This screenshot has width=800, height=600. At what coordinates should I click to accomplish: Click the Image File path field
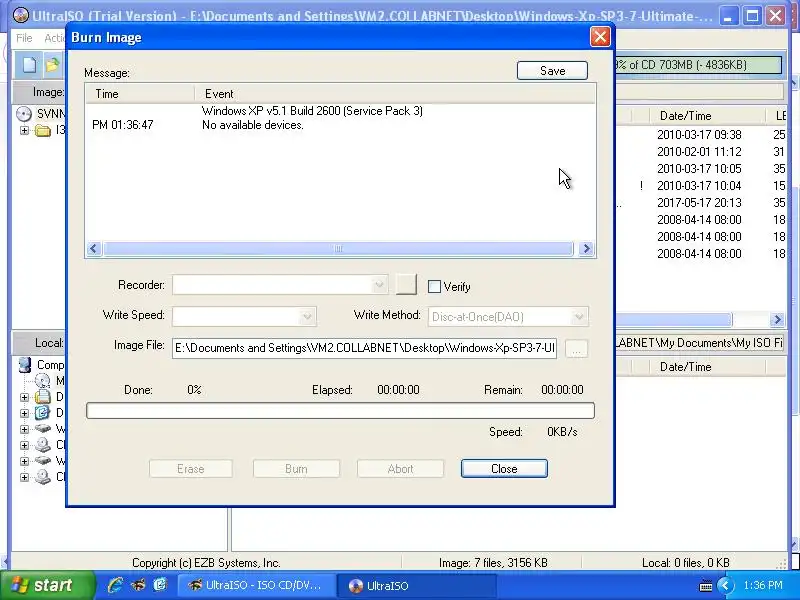364,348
